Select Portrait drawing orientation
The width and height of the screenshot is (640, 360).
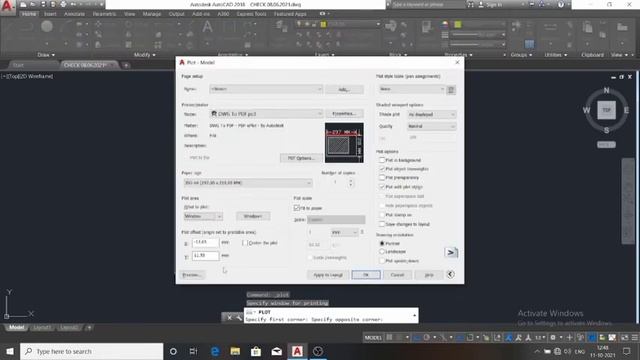(x=382, y=243)
